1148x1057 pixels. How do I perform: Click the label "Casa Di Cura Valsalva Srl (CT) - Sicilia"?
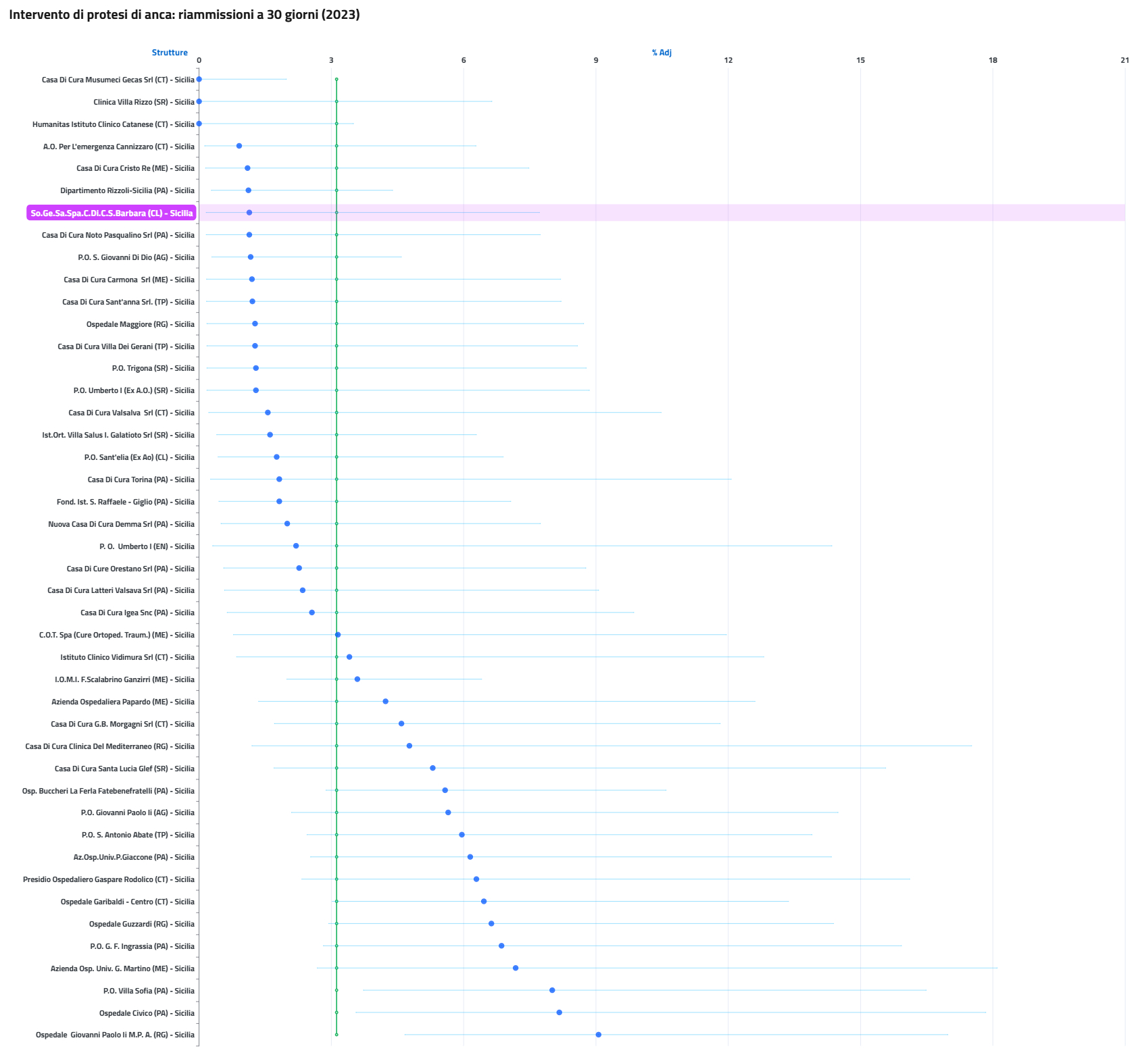tap(131, 413)
